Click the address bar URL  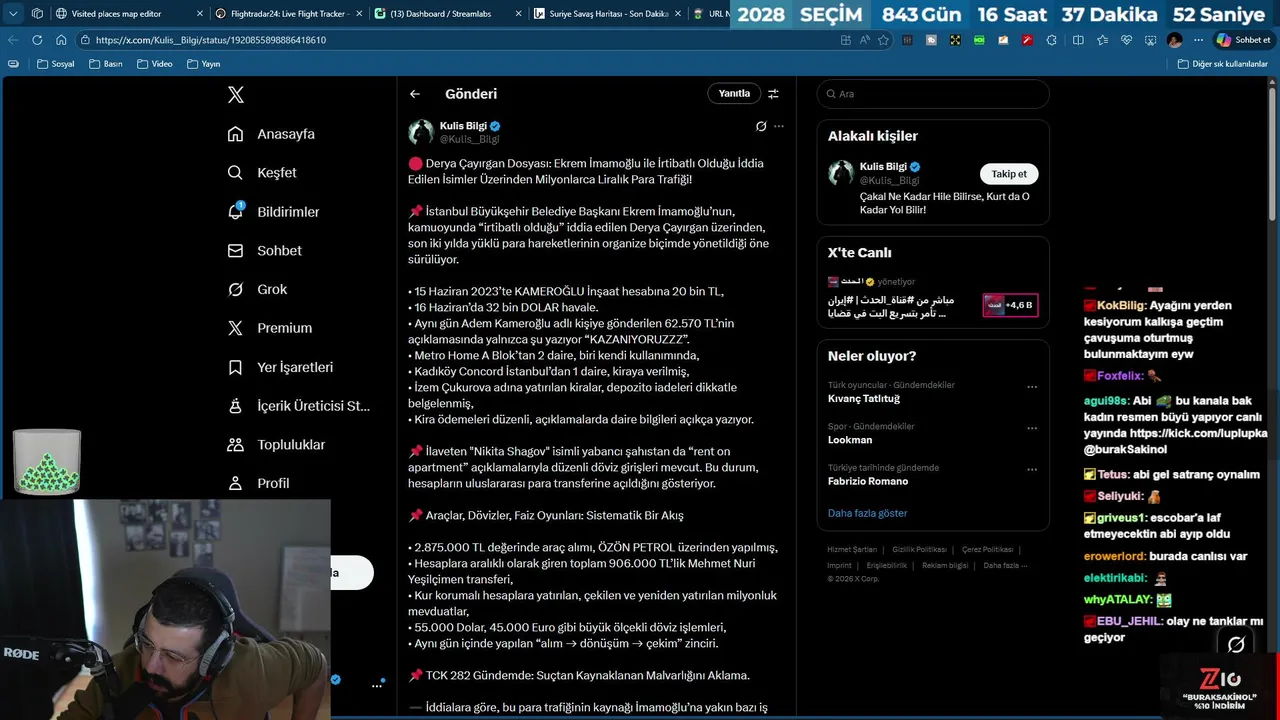click(x=211, y=40)
